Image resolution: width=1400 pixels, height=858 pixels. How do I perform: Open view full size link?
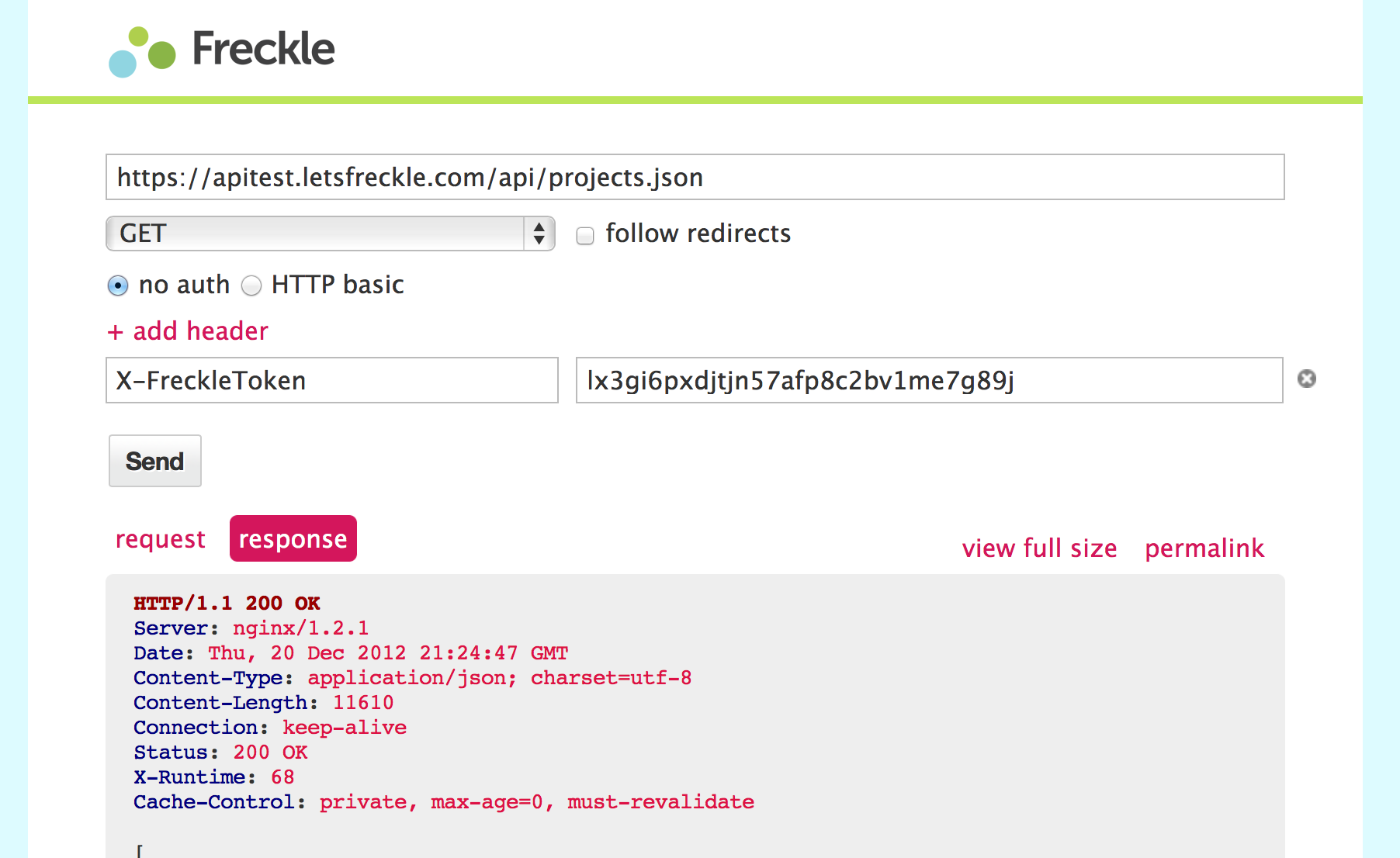pyautogui.click(x=1040, y=548)
